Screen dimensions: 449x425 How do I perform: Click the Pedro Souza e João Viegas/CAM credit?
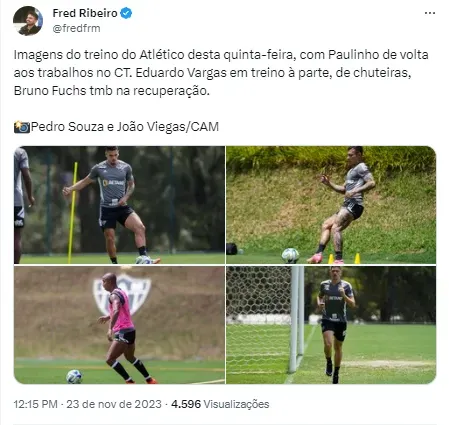click(125, 127)
